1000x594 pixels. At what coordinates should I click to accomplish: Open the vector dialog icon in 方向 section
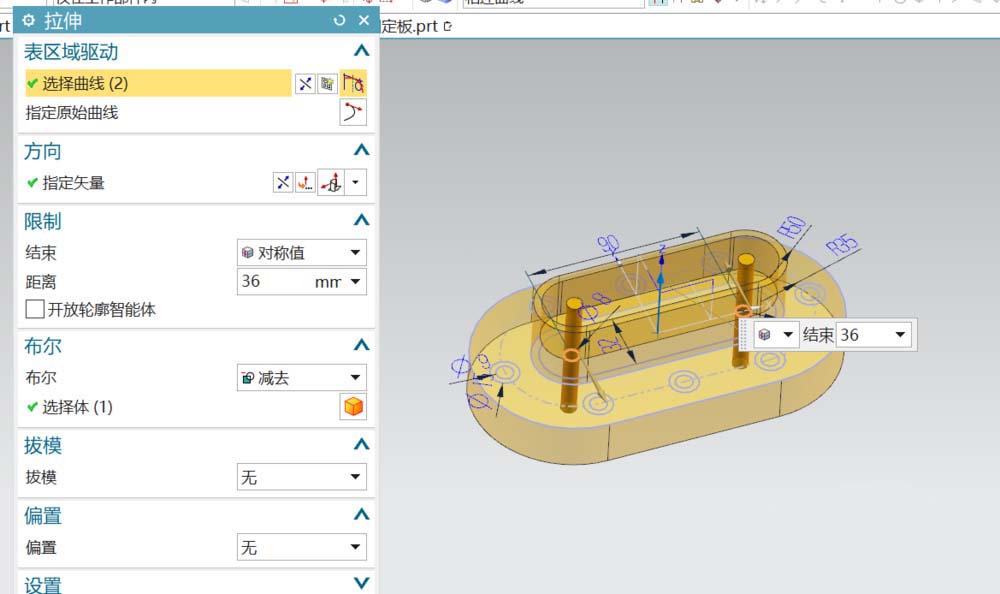(x=305, y=183)
